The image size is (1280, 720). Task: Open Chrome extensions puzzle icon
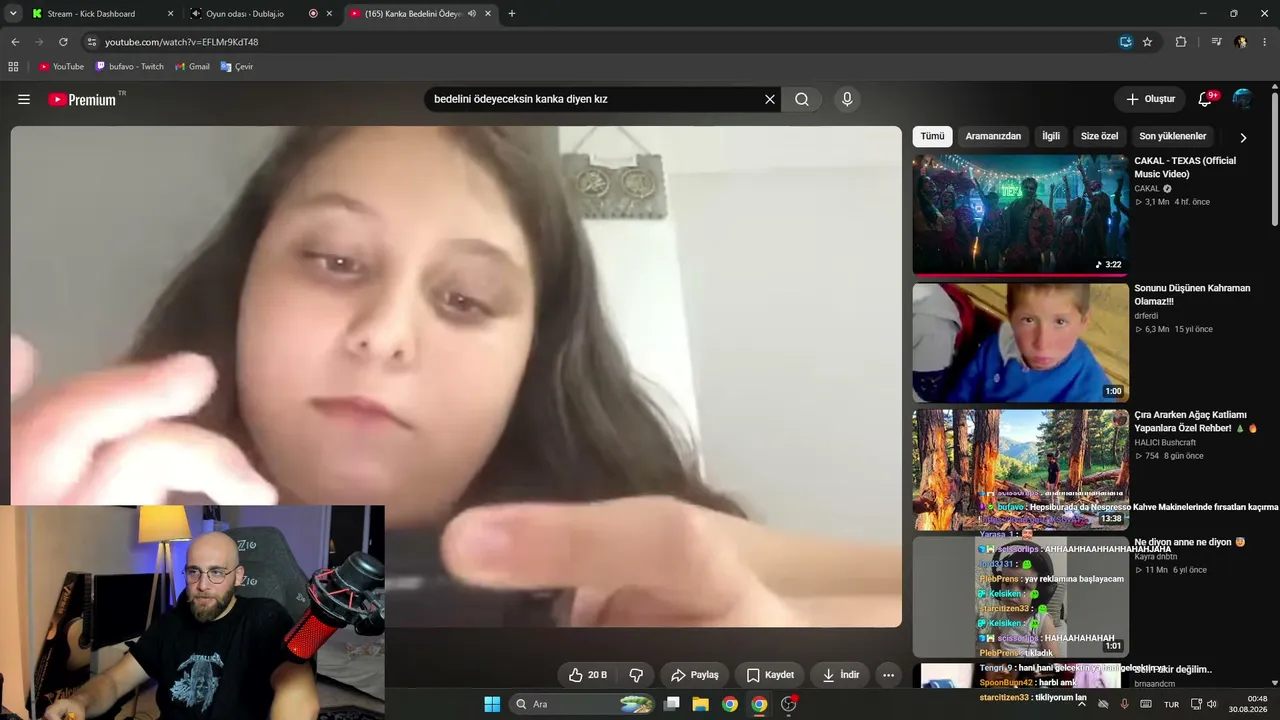tap(1181, 42)
